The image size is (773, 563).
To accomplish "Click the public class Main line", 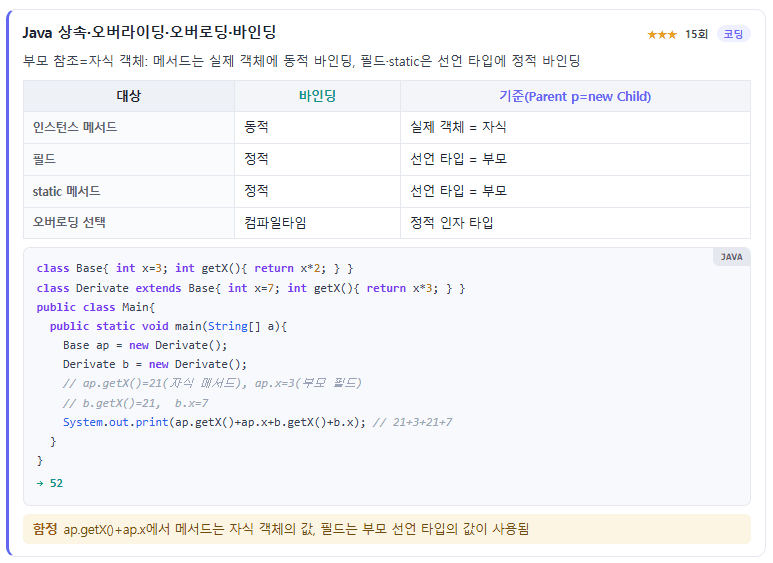I will tap(96, 307).
